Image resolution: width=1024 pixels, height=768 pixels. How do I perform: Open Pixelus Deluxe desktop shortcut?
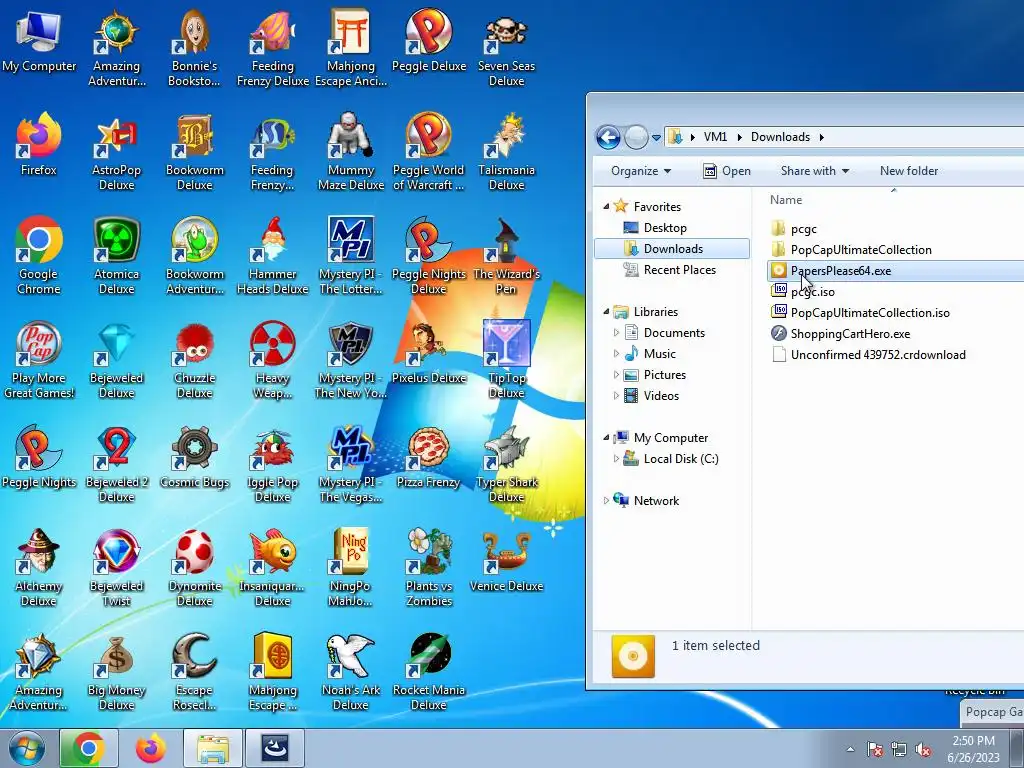tap(429, 353)
